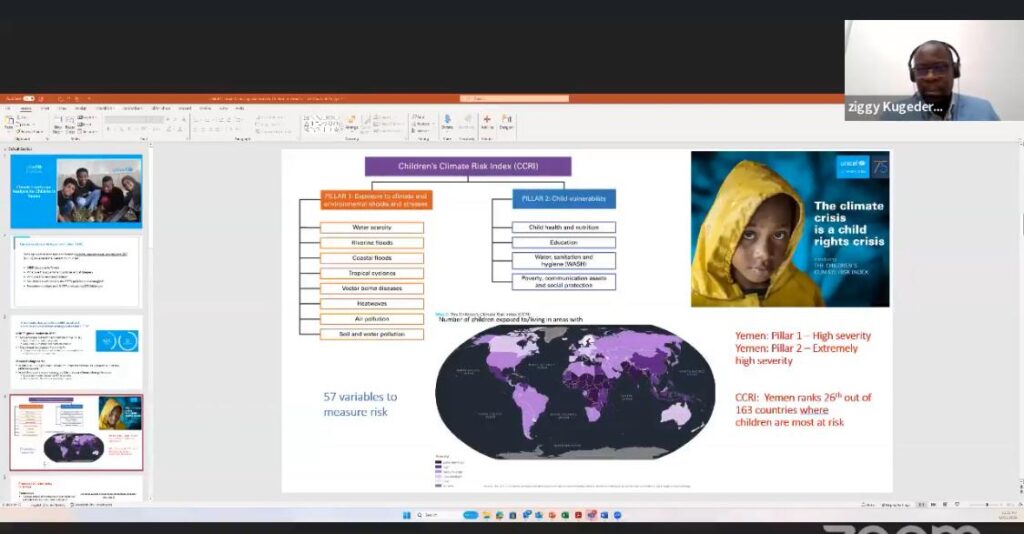Select slide 1 thumbnail with children photo
The image size is (1024, 534).
tap(76, 191)
